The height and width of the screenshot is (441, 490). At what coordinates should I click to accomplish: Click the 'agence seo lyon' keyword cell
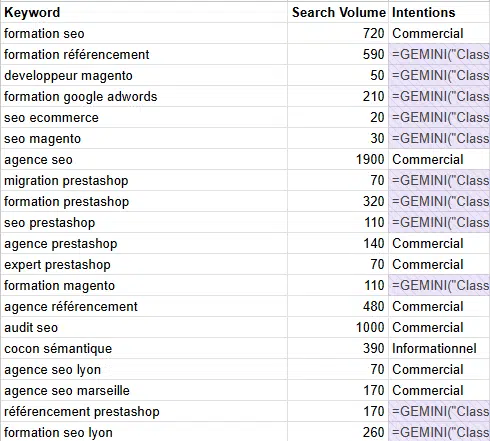[x=144, y=369]
